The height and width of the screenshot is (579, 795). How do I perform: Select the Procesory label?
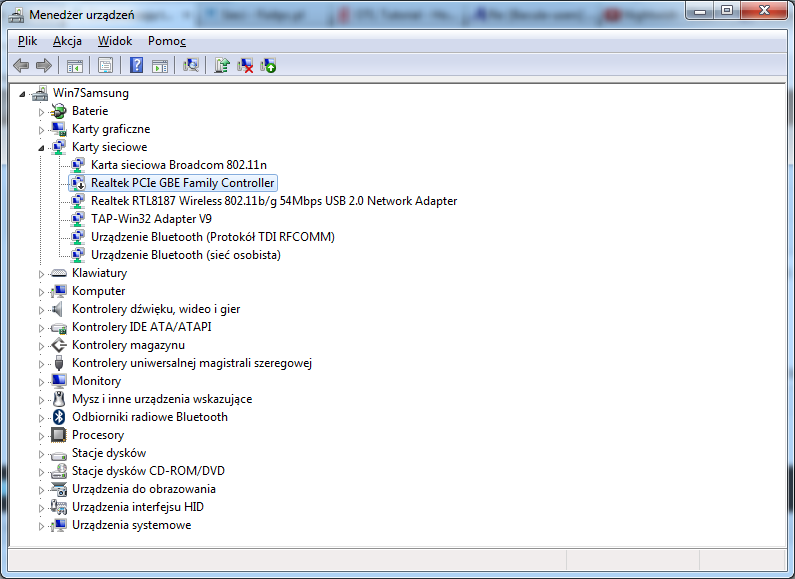[98, 435]
